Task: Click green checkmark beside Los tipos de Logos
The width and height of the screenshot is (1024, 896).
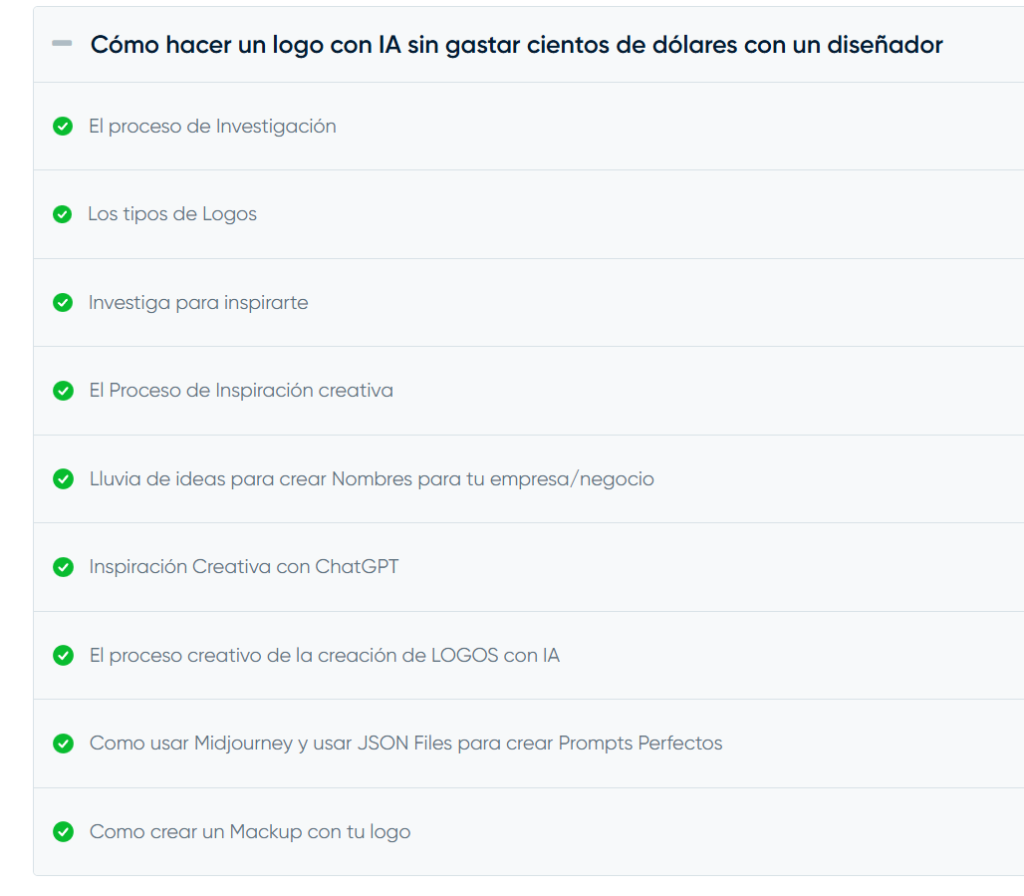Action: click(63, 215)
